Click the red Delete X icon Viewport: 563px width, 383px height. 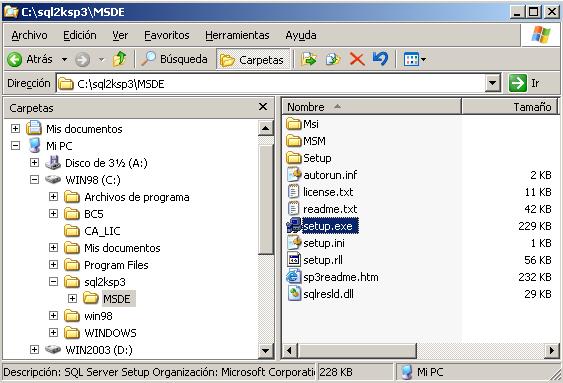357,59
